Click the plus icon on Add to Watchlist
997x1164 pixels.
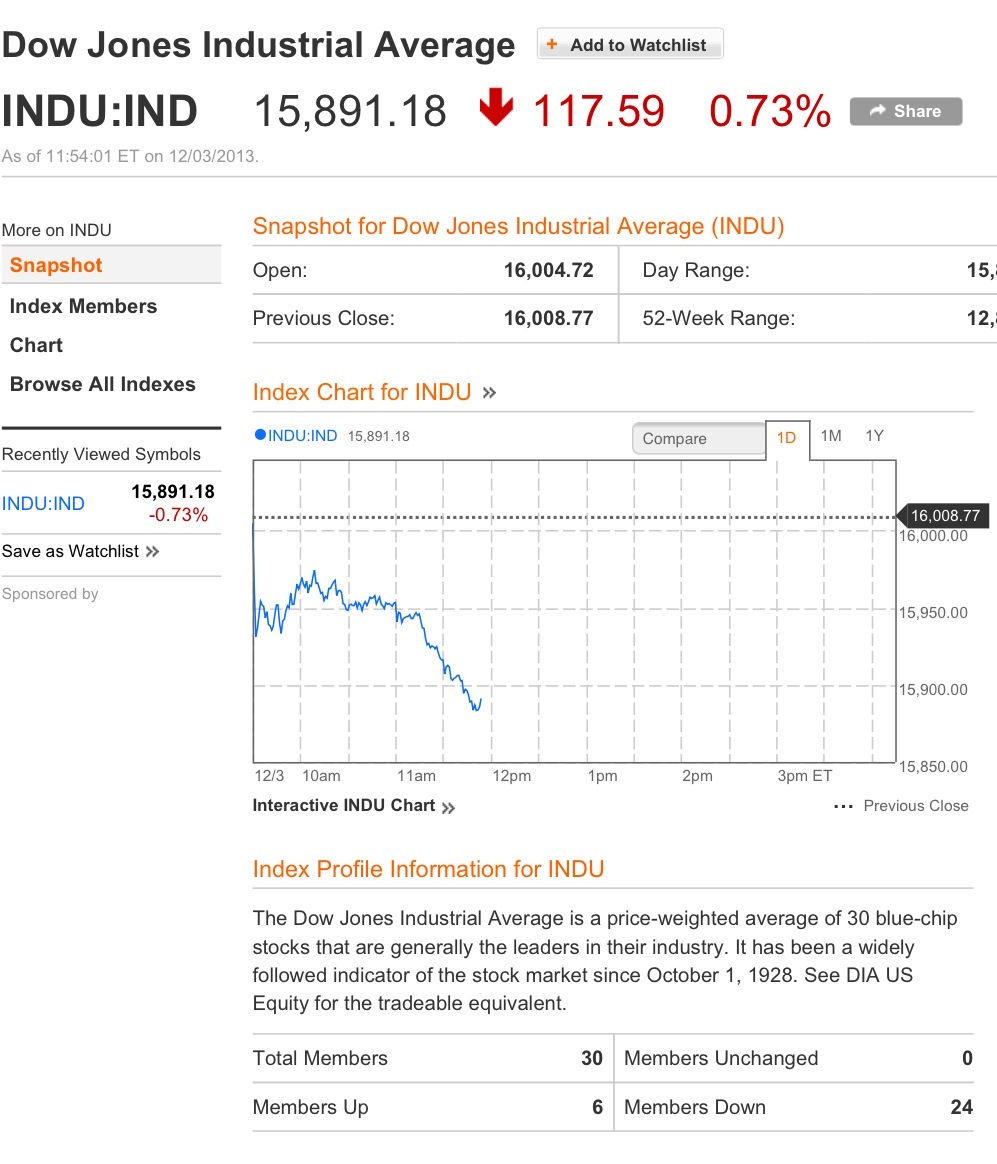552,45
